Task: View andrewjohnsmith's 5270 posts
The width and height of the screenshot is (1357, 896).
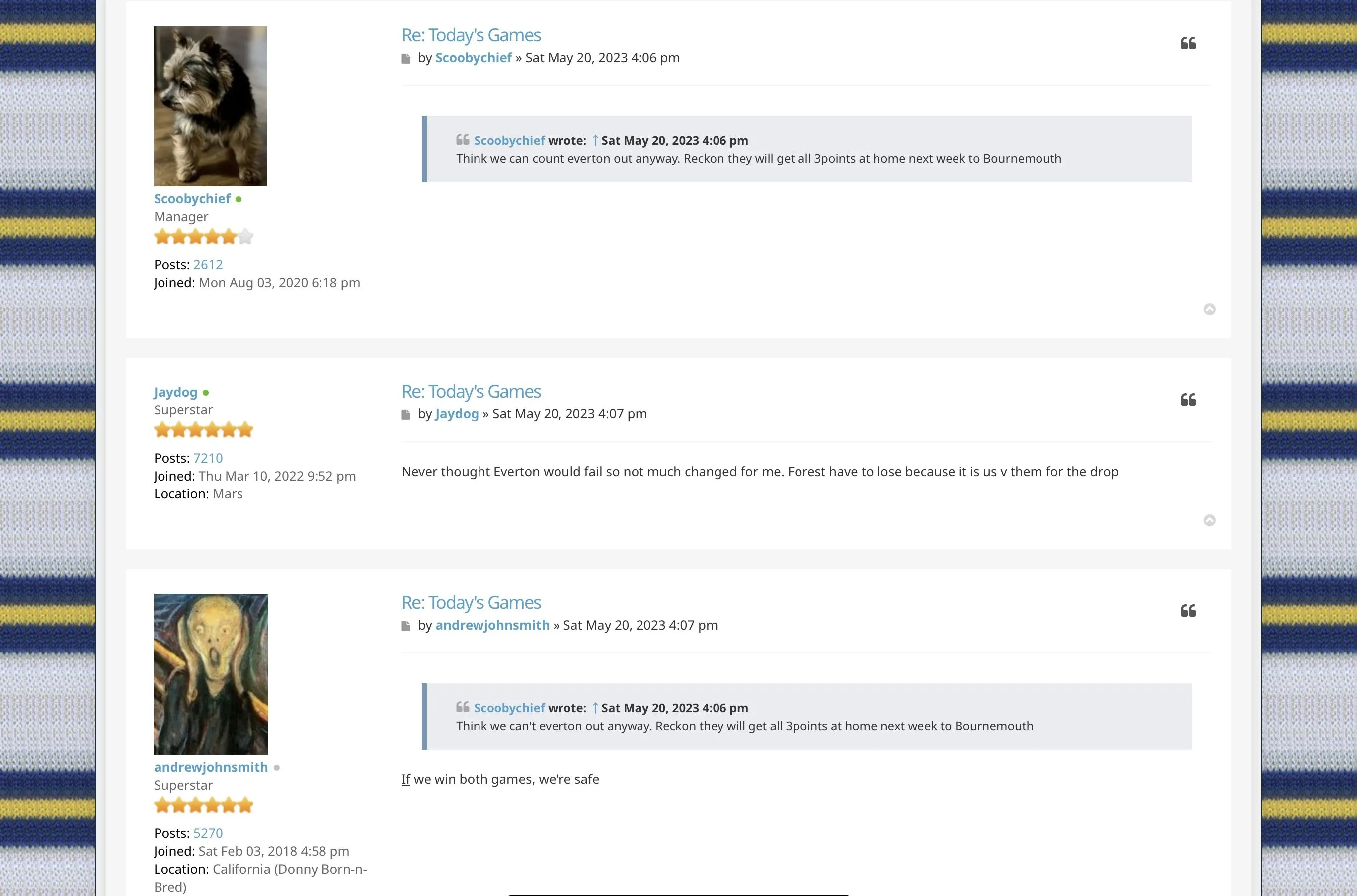Action: click(208, 833)
